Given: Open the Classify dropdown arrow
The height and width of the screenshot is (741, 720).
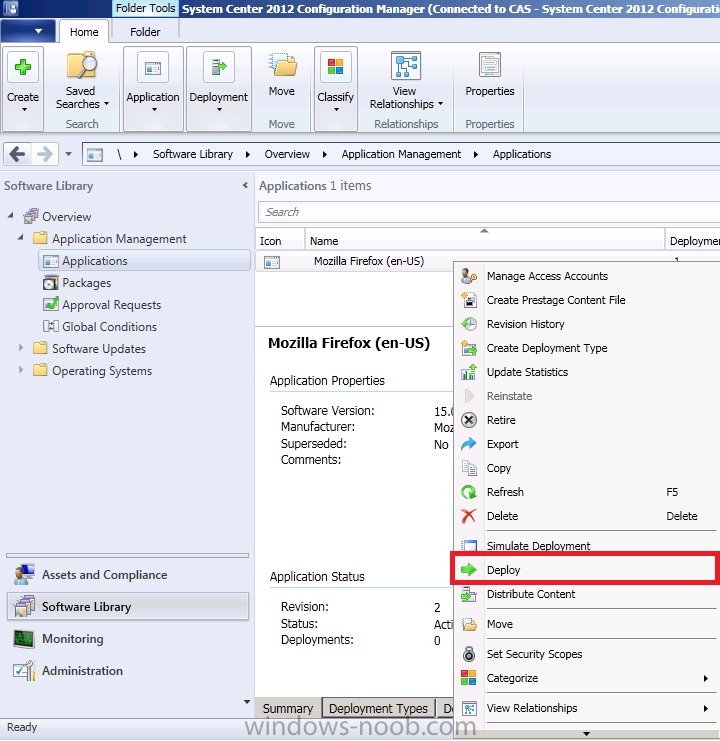Looking at the screenshot, I should (336, 110).
